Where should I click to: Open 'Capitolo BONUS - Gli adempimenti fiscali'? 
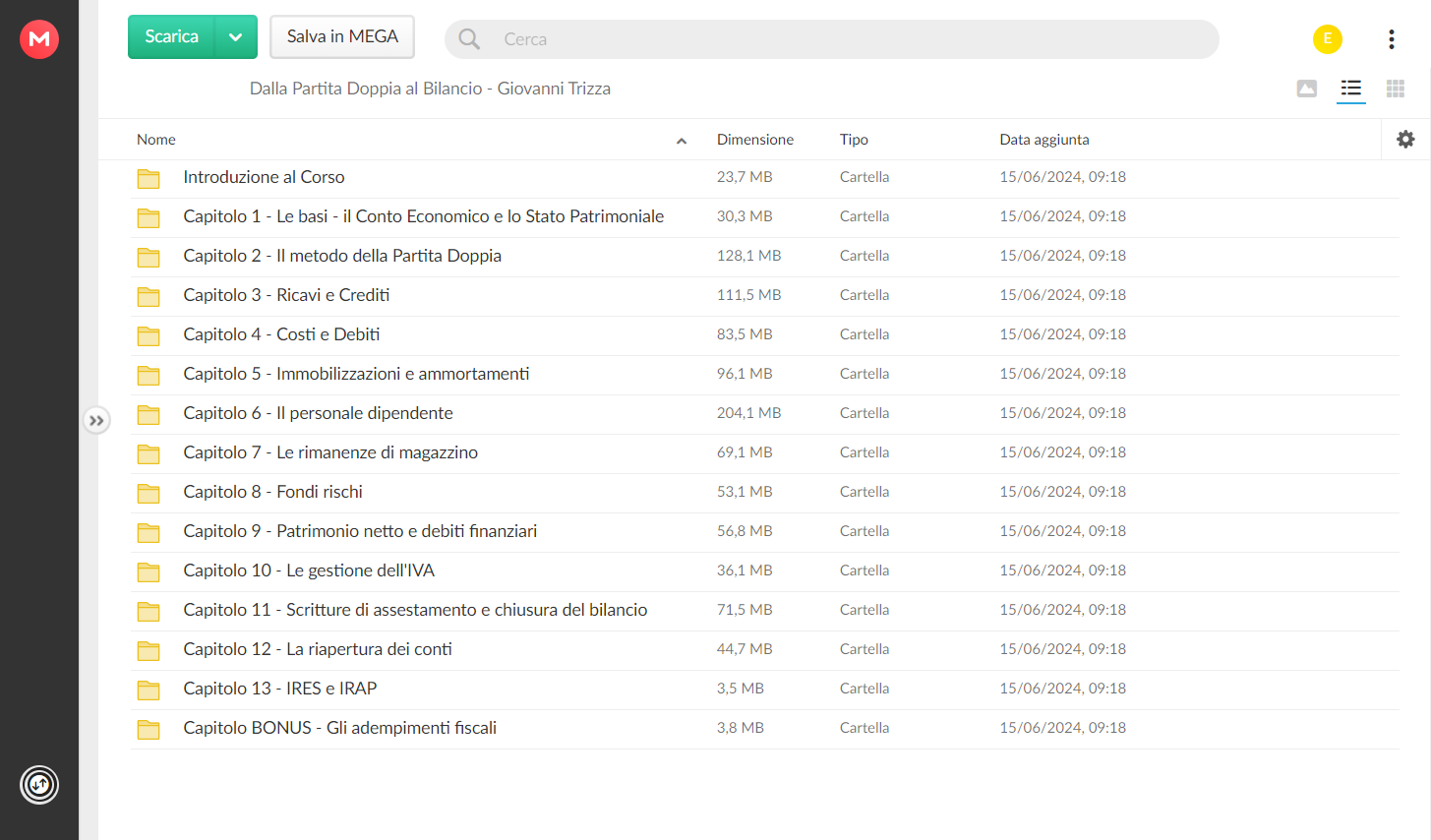point(339,728)
